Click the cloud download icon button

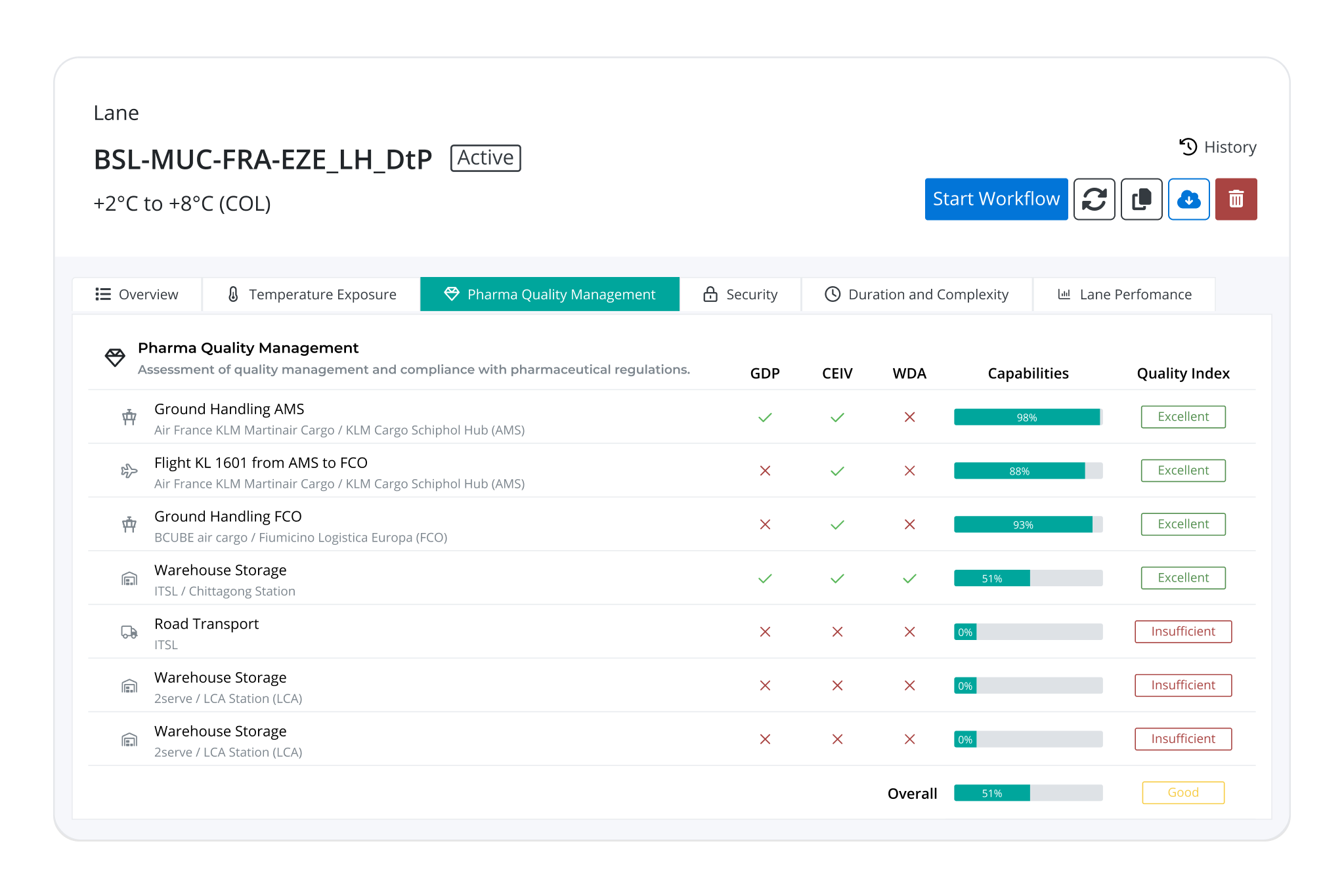coord(1188,199)
